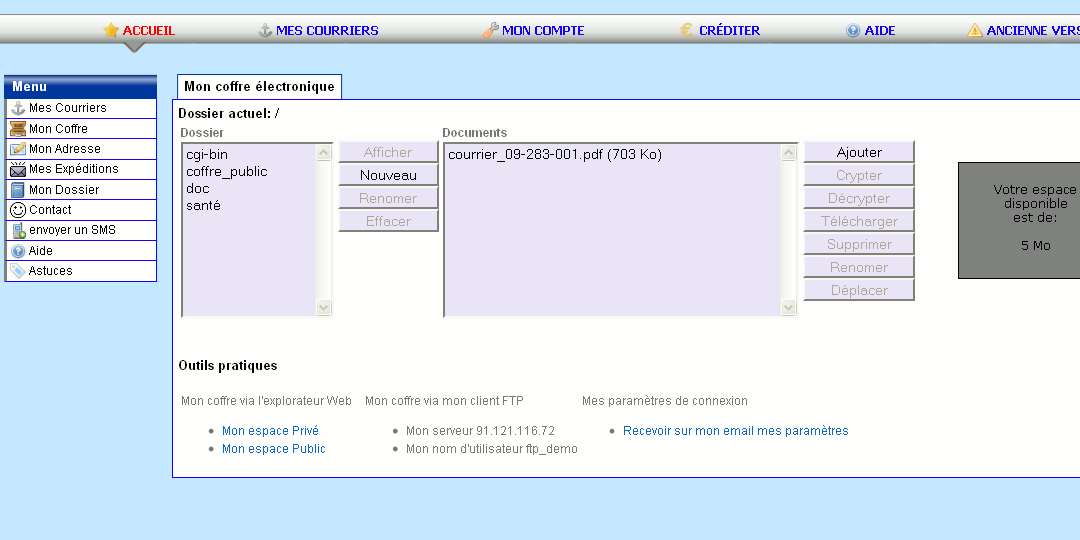This screenshot has height=540, width=1080.
Task: Open the Mon espace Public link
Action: coord(273,449)
